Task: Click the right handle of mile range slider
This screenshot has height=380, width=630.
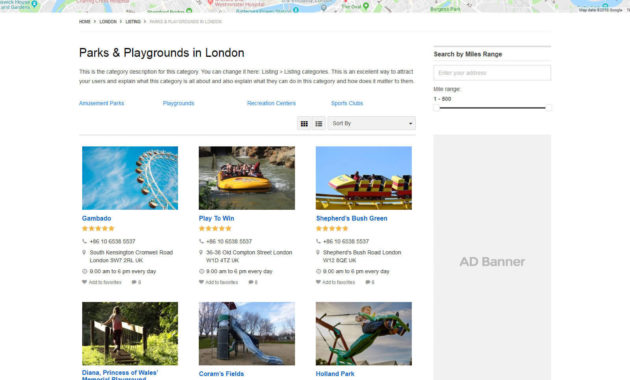Action: pos(548,108)
